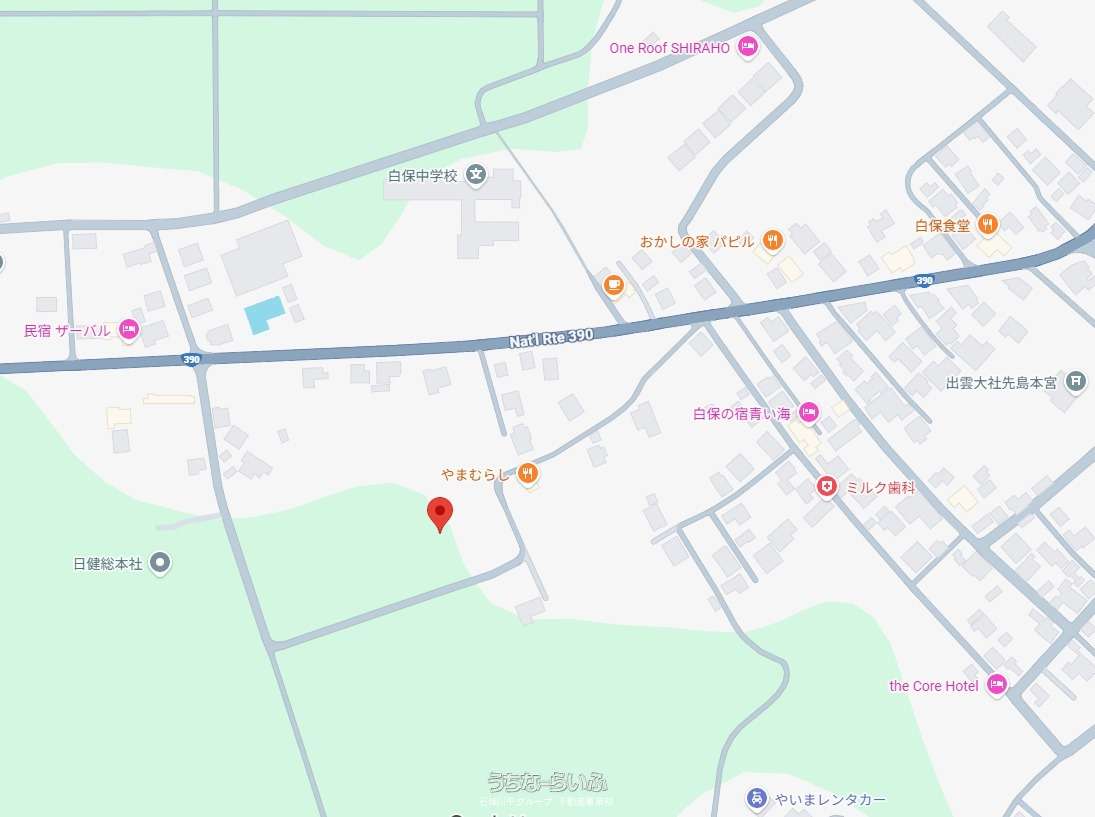Click the orange cafe cup icon

(x=614, y=285)
